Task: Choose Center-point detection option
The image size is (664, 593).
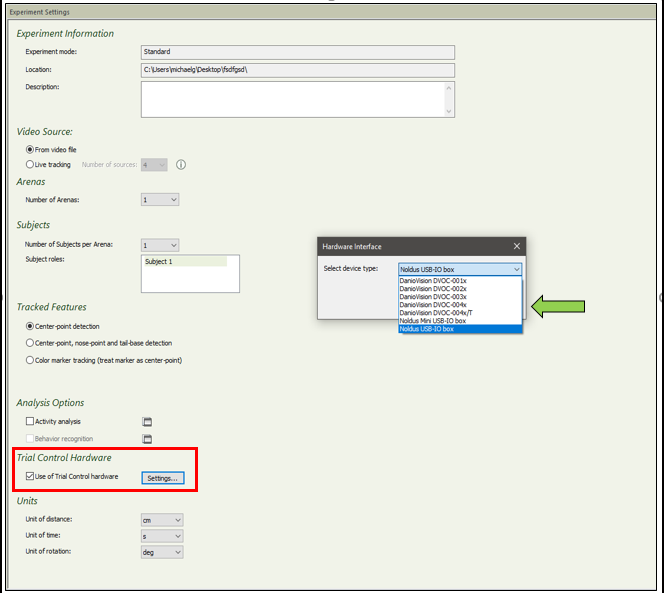Action: click(30, 326)
